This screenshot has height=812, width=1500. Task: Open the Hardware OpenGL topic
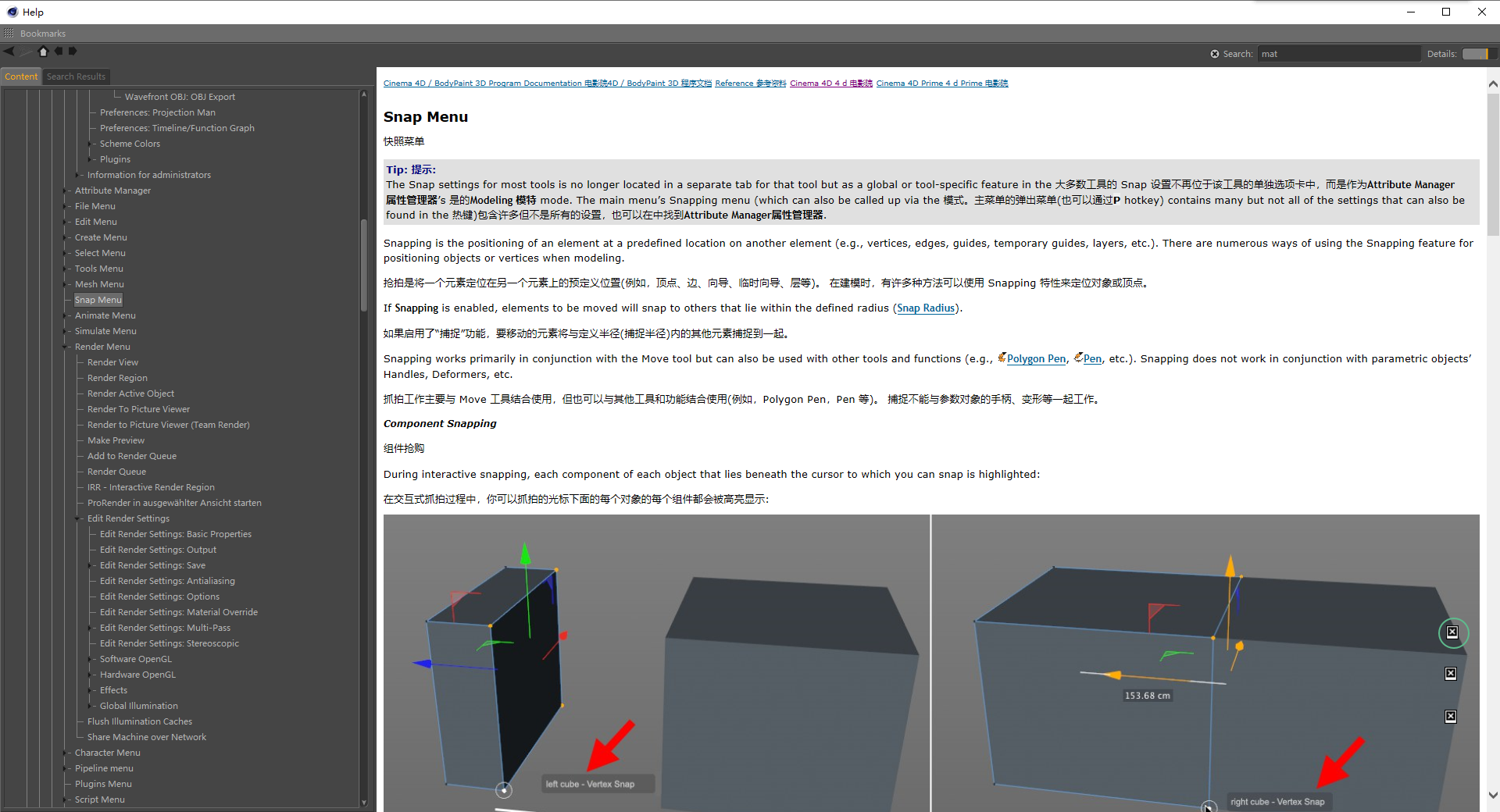(137, 675)
